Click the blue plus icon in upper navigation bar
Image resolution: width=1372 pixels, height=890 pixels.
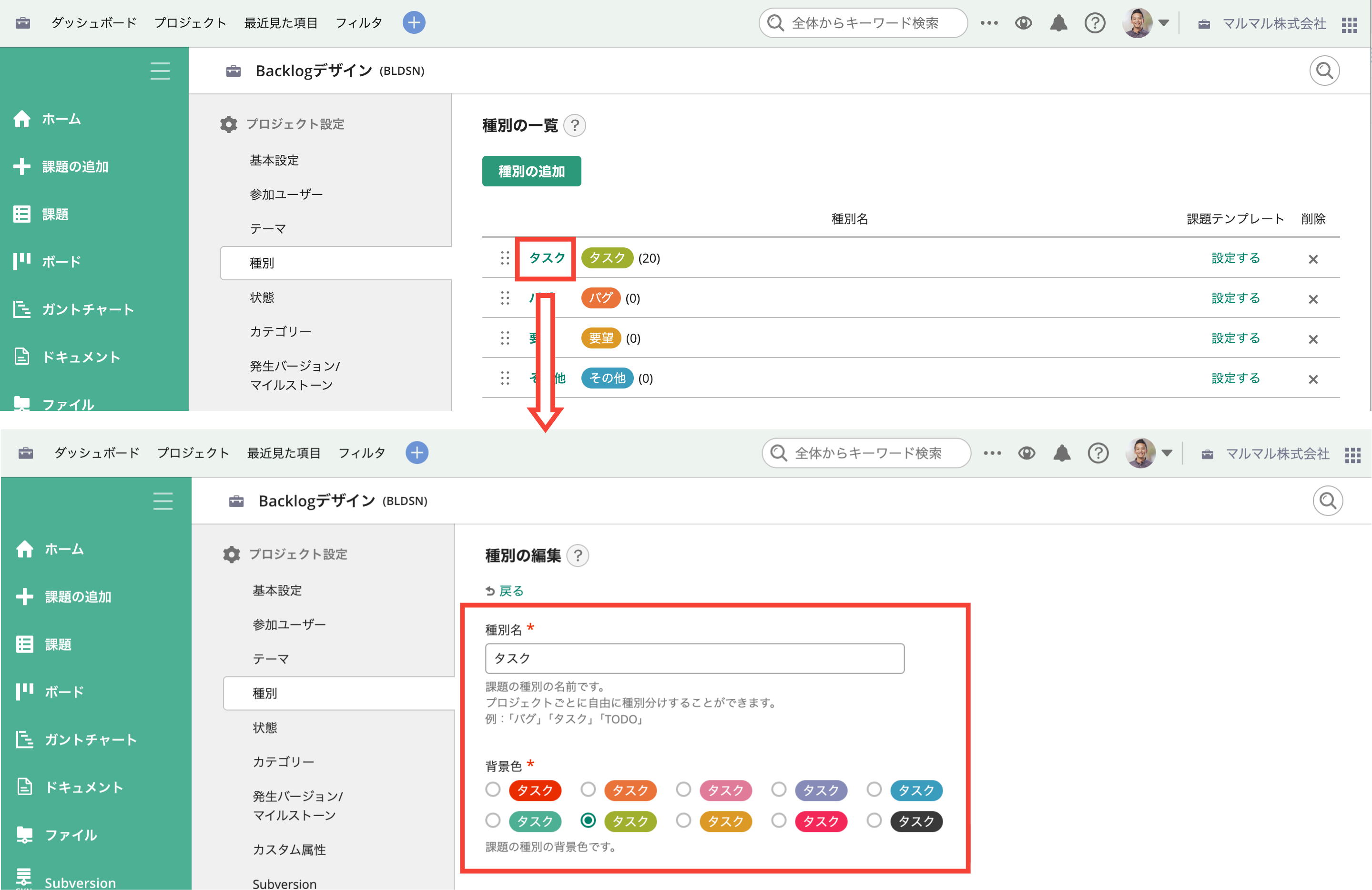[413, 22]
